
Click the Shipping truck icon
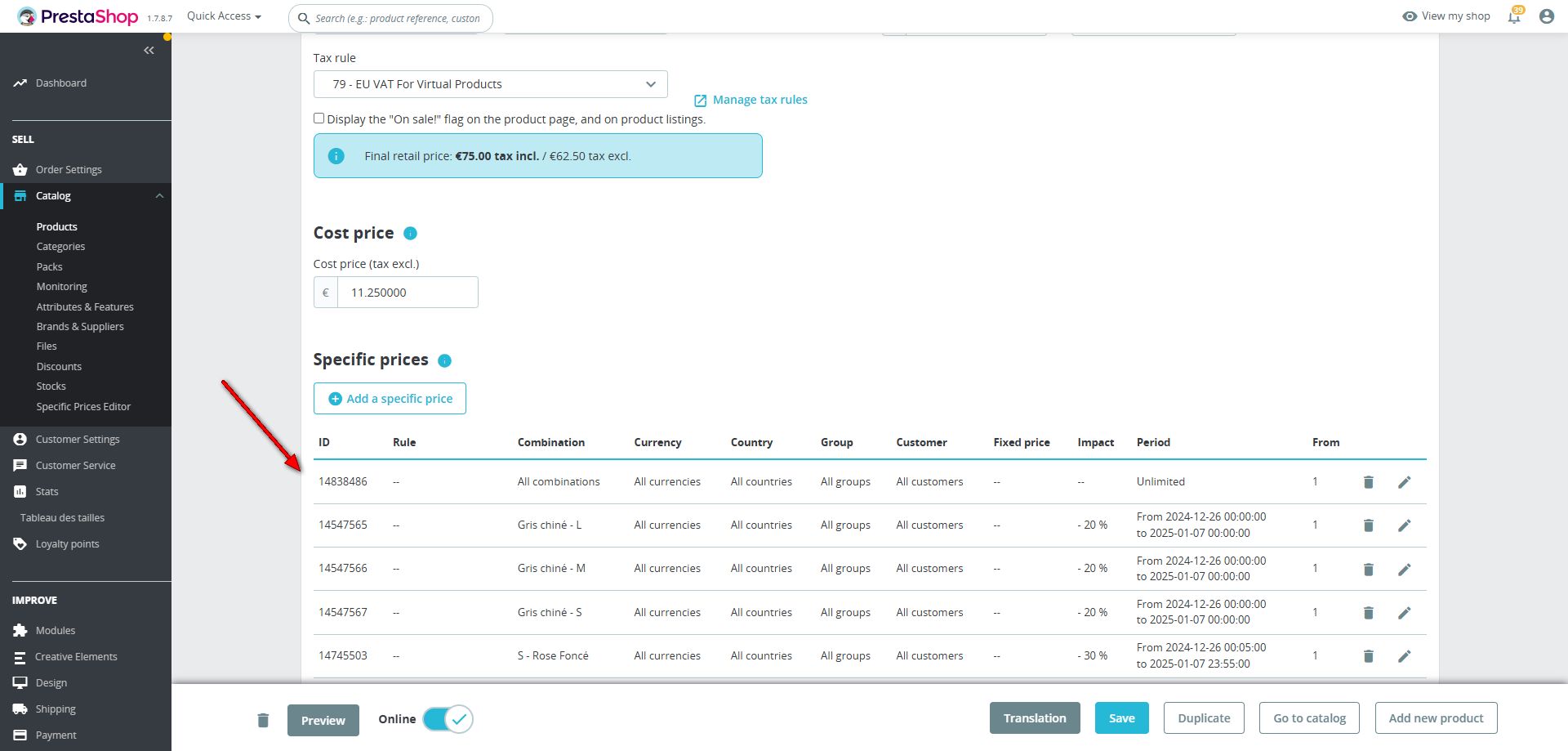pos(20,709)
